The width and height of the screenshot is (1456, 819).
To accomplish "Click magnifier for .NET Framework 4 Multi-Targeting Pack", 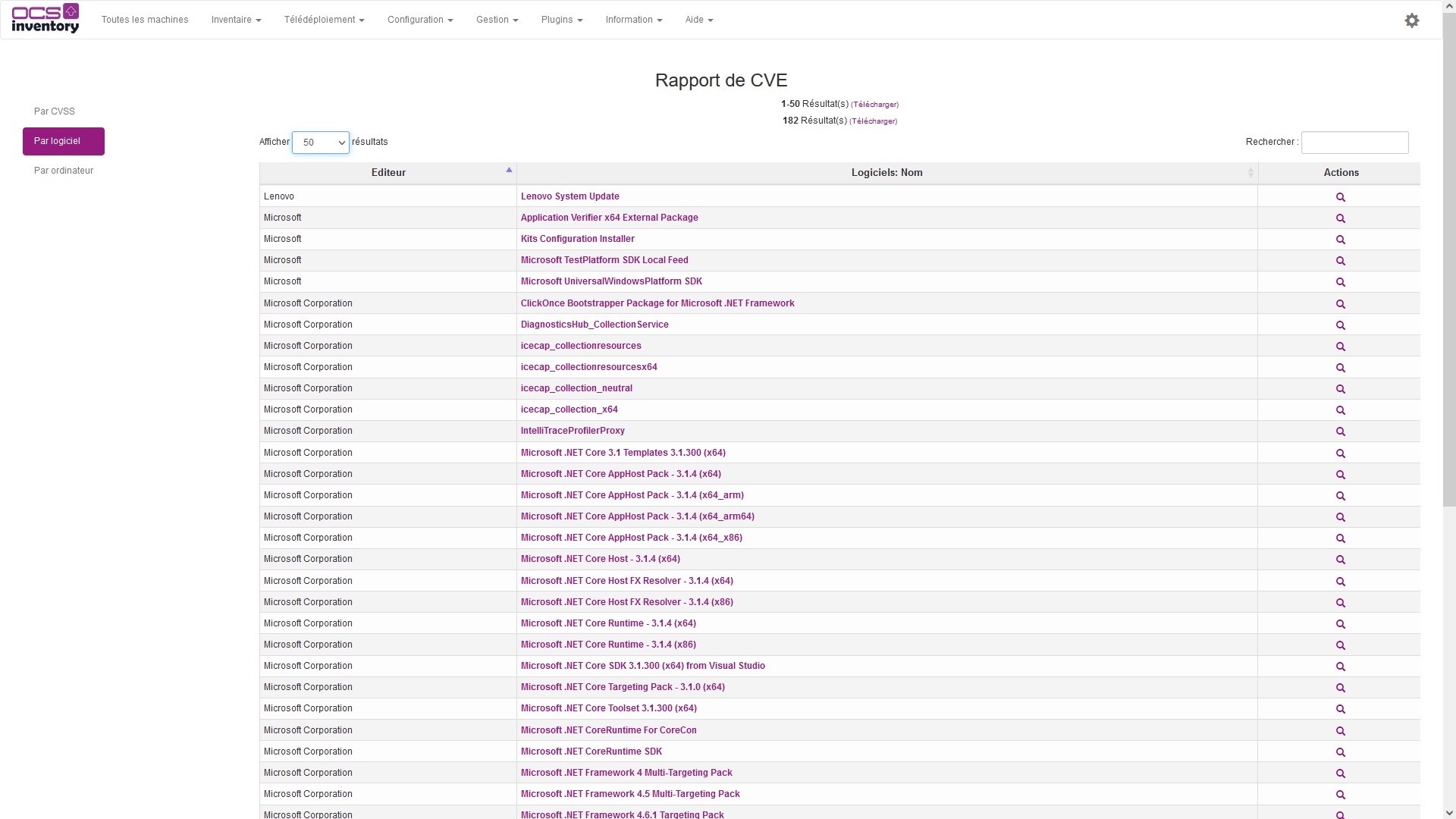I will [1340, 773].
